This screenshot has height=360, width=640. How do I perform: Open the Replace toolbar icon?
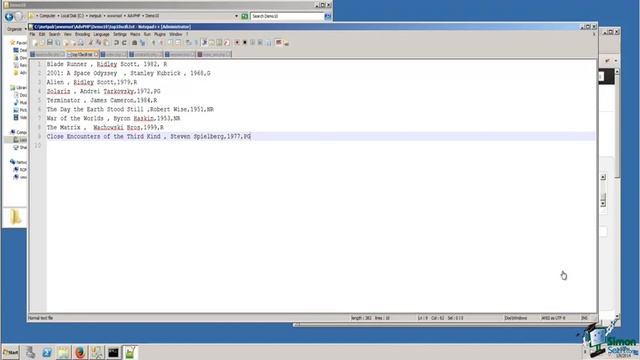point(142,42)
